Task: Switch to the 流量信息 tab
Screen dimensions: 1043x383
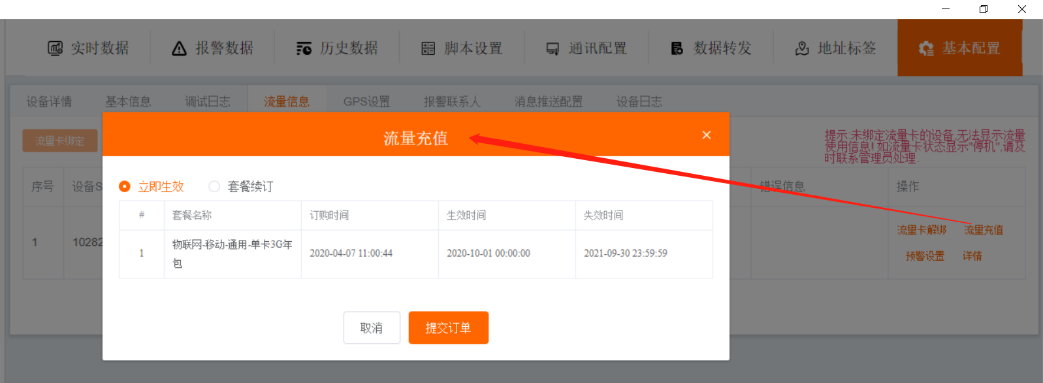Action: point(287,102)
